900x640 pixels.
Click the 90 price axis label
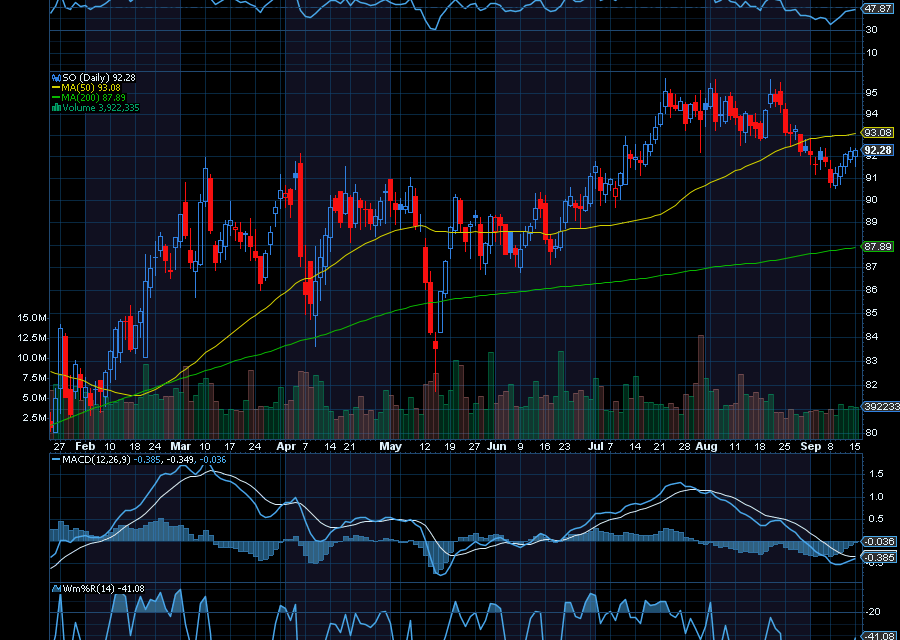tap(871, 200)
